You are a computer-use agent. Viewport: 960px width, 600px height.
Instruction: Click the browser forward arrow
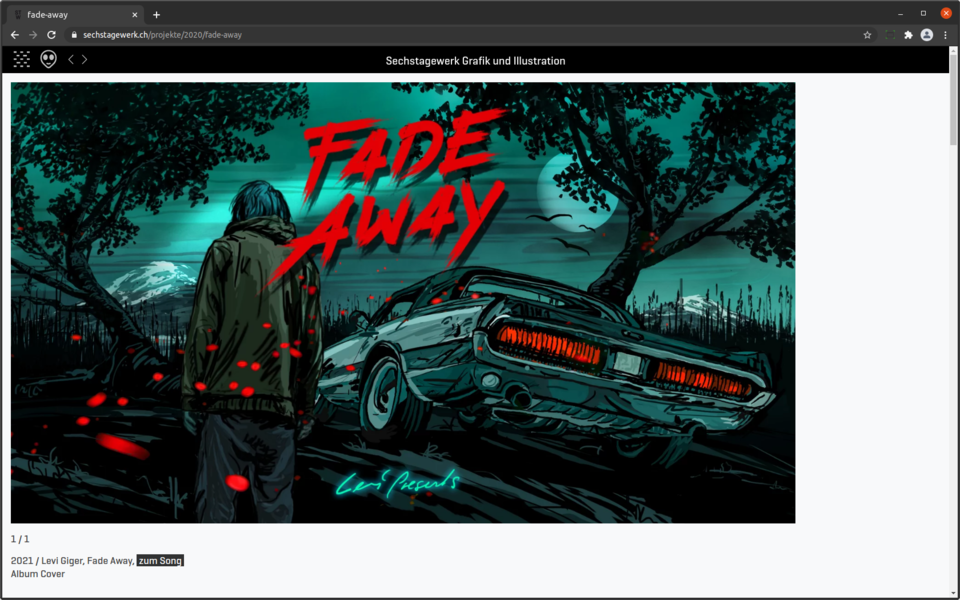click(x=33, y=35)
